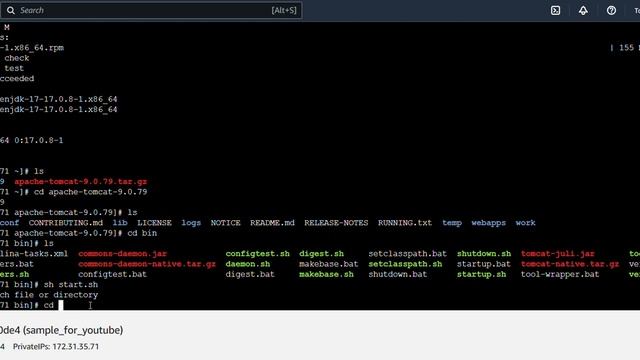Open the help question mark icon

coord(611,11)
